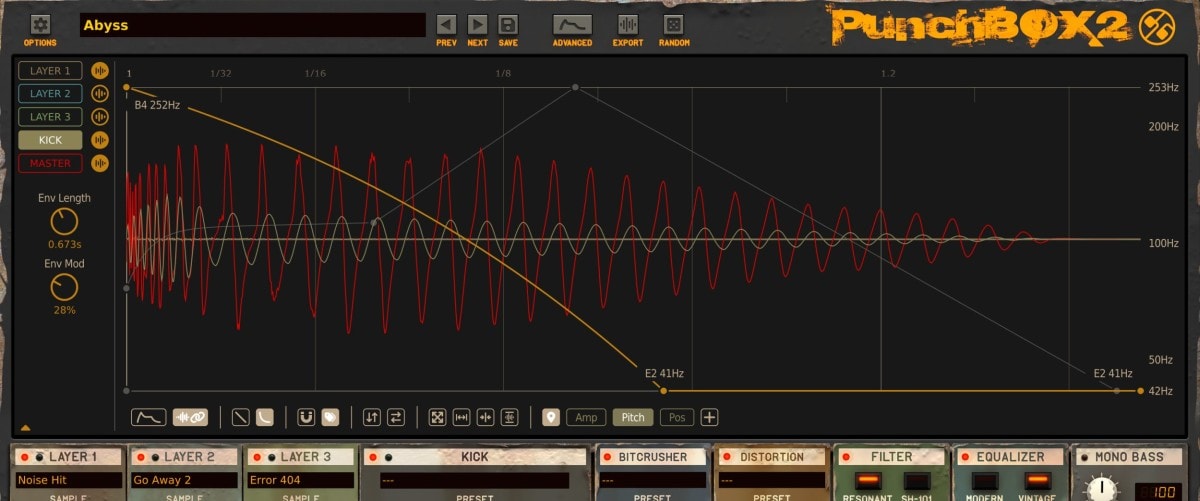Toggle the FILTER module power LED
Viewport: 1200px width, 501px height.
point(844,457)
